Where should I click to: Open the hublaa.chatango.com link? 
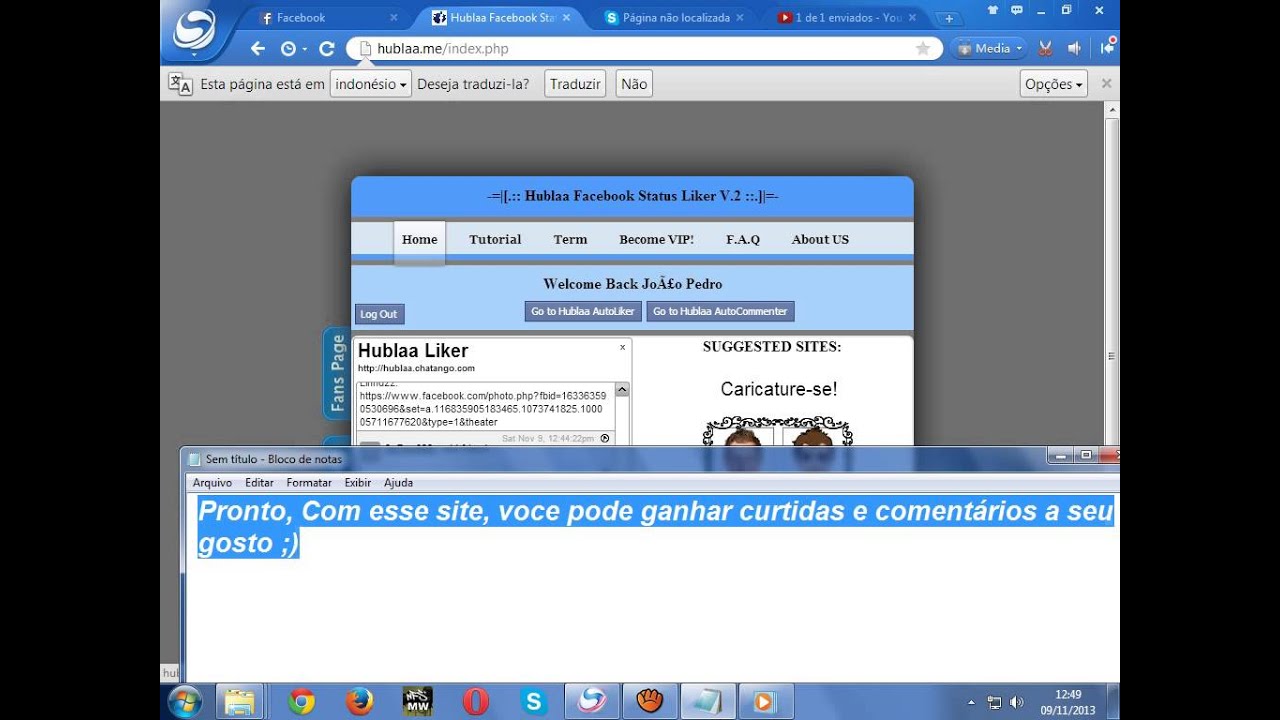pos(416,368)
